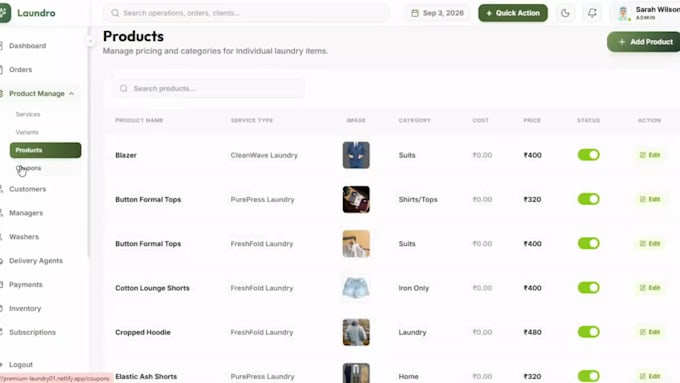Click Sarah Wilson's profile avatar
Viewport: 680px width, 383px height.
pyautogui.click(x=623, y=13)
